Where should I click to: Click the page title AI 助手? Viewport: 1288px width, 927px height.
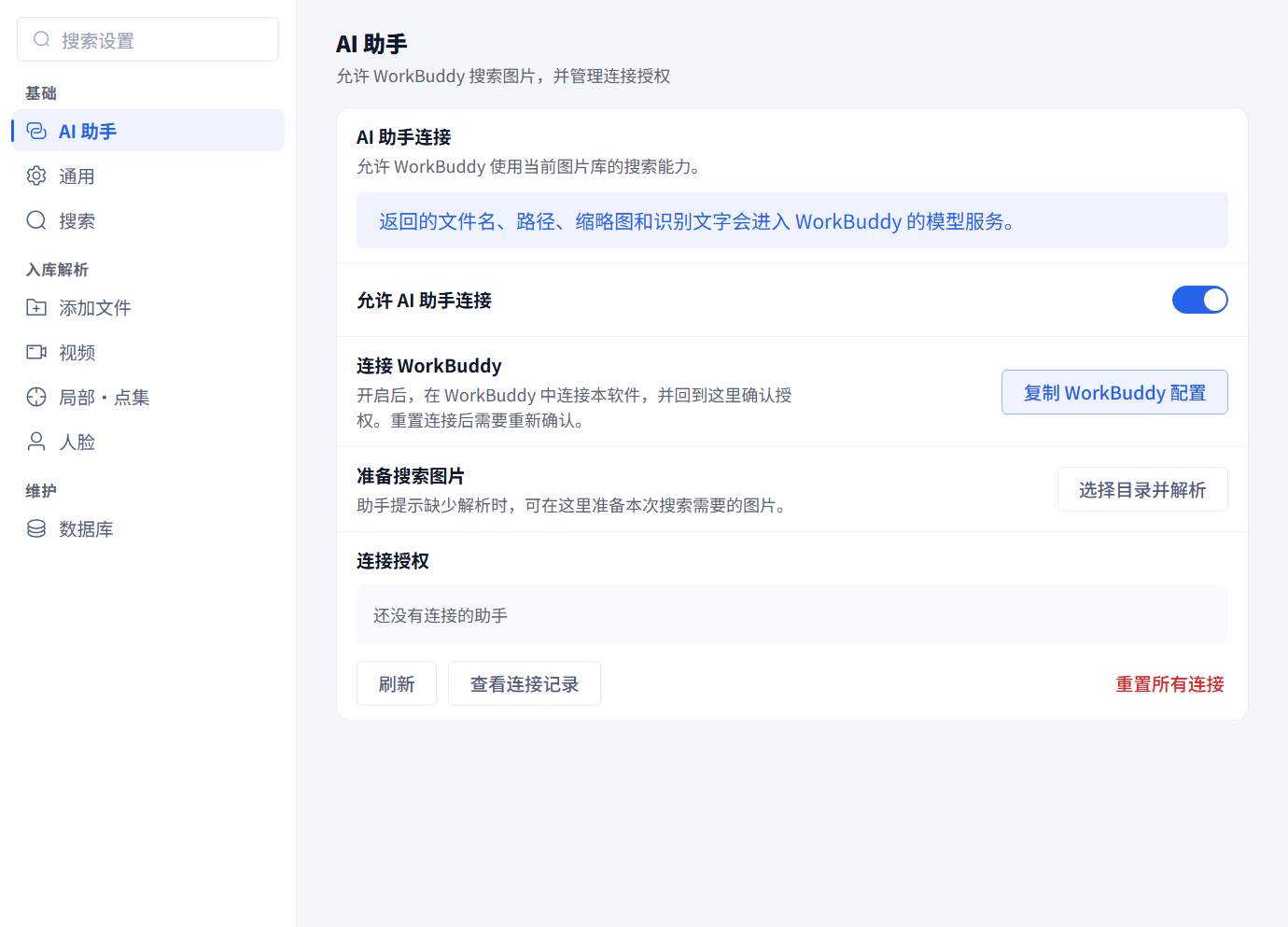tap(371, 44)
